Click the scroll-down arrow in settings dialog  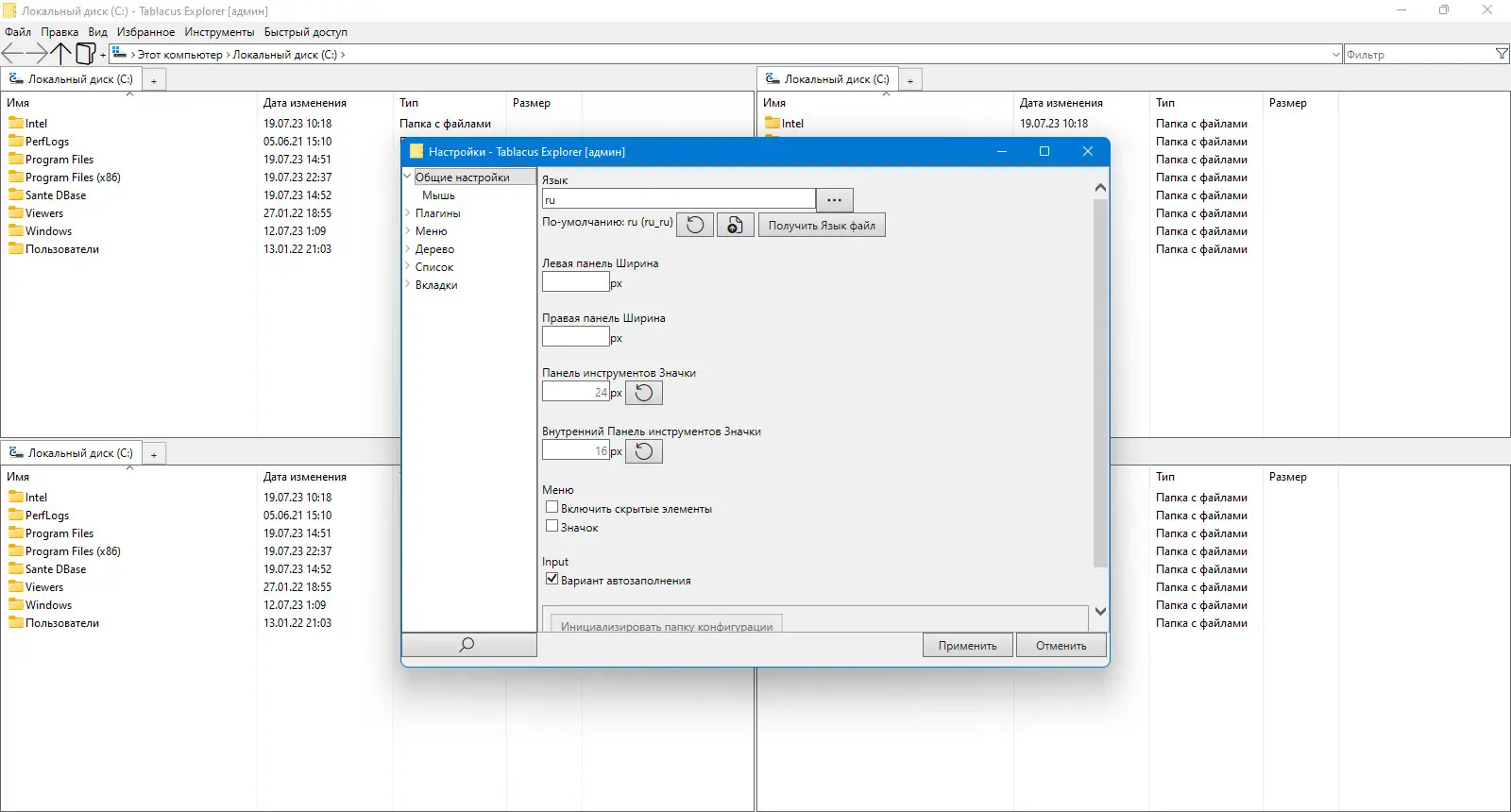click(x=1100, y=611)
